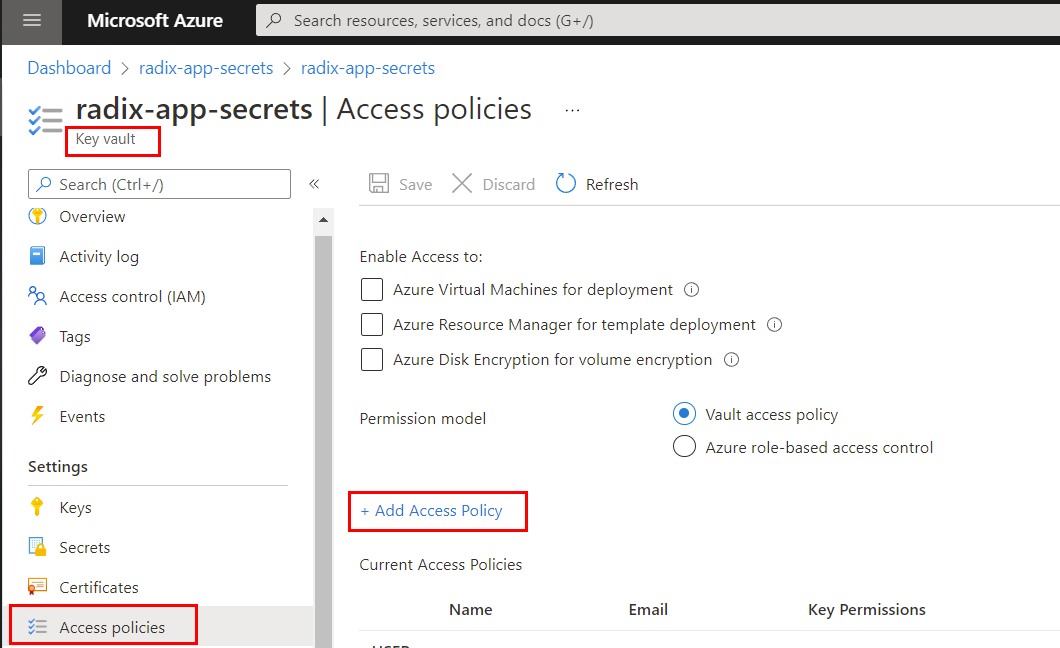1060x648 pixels.
Task: Open the Overview page icon
Action: (36, 216)
